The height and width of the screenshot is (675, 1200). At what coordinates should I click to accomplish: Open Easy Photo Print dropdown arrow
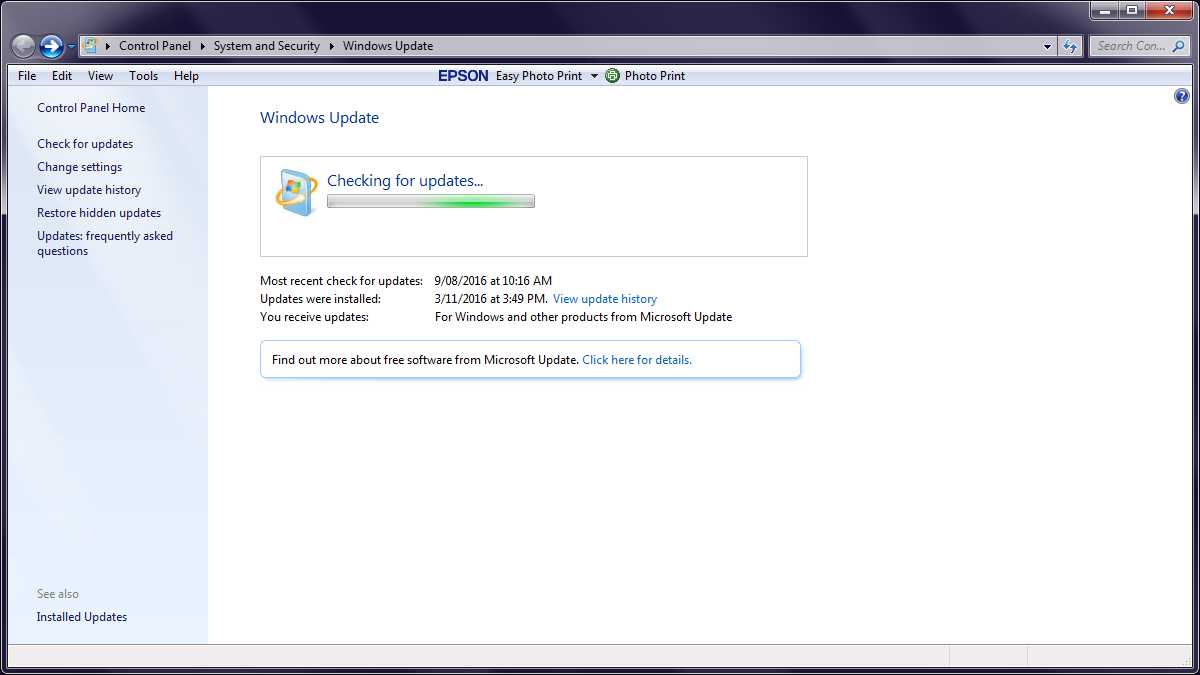[594, 76]
